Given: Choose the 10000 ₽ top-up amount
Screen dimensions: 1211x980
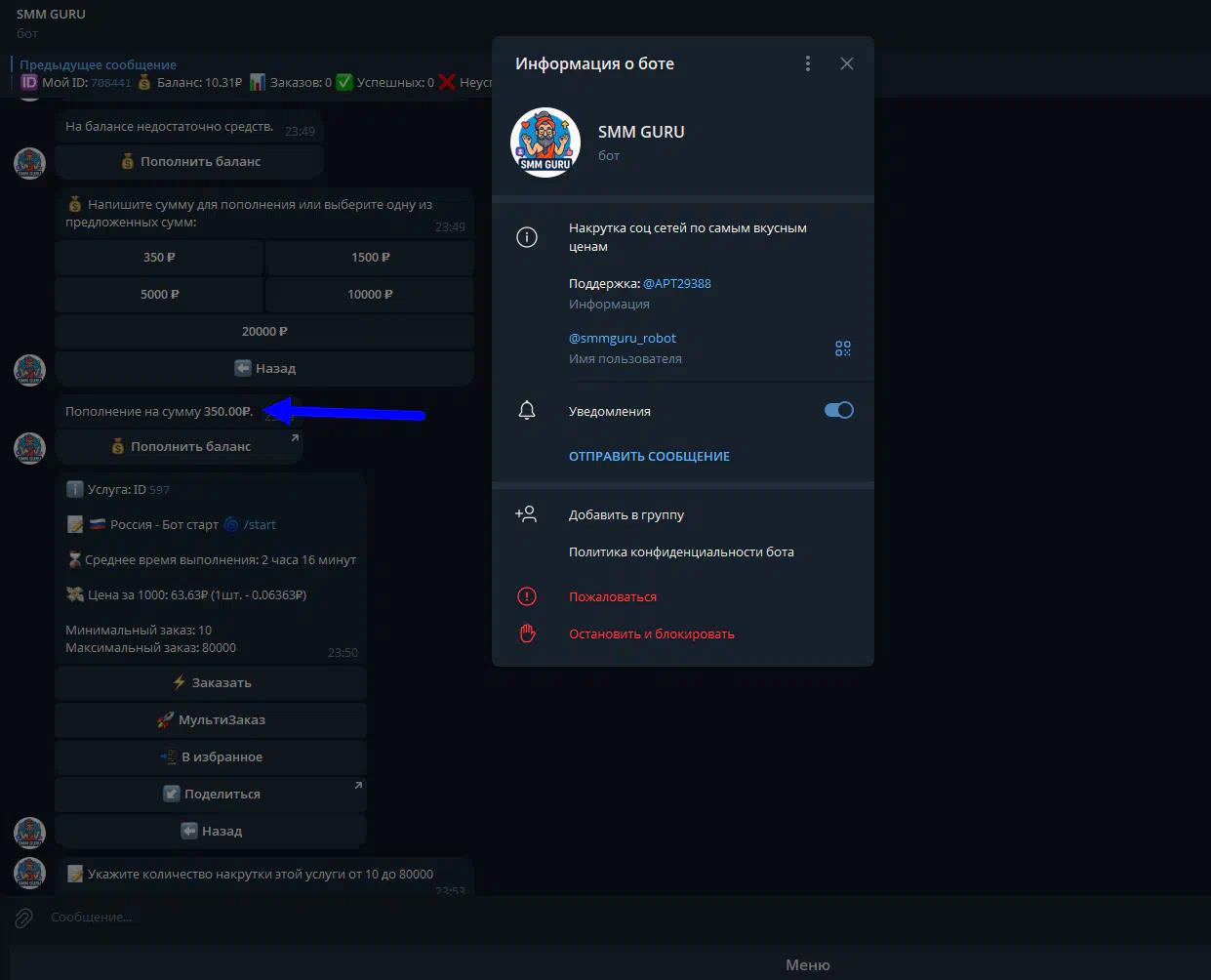Looking at the screenshot, I should [x=370, y=295].
